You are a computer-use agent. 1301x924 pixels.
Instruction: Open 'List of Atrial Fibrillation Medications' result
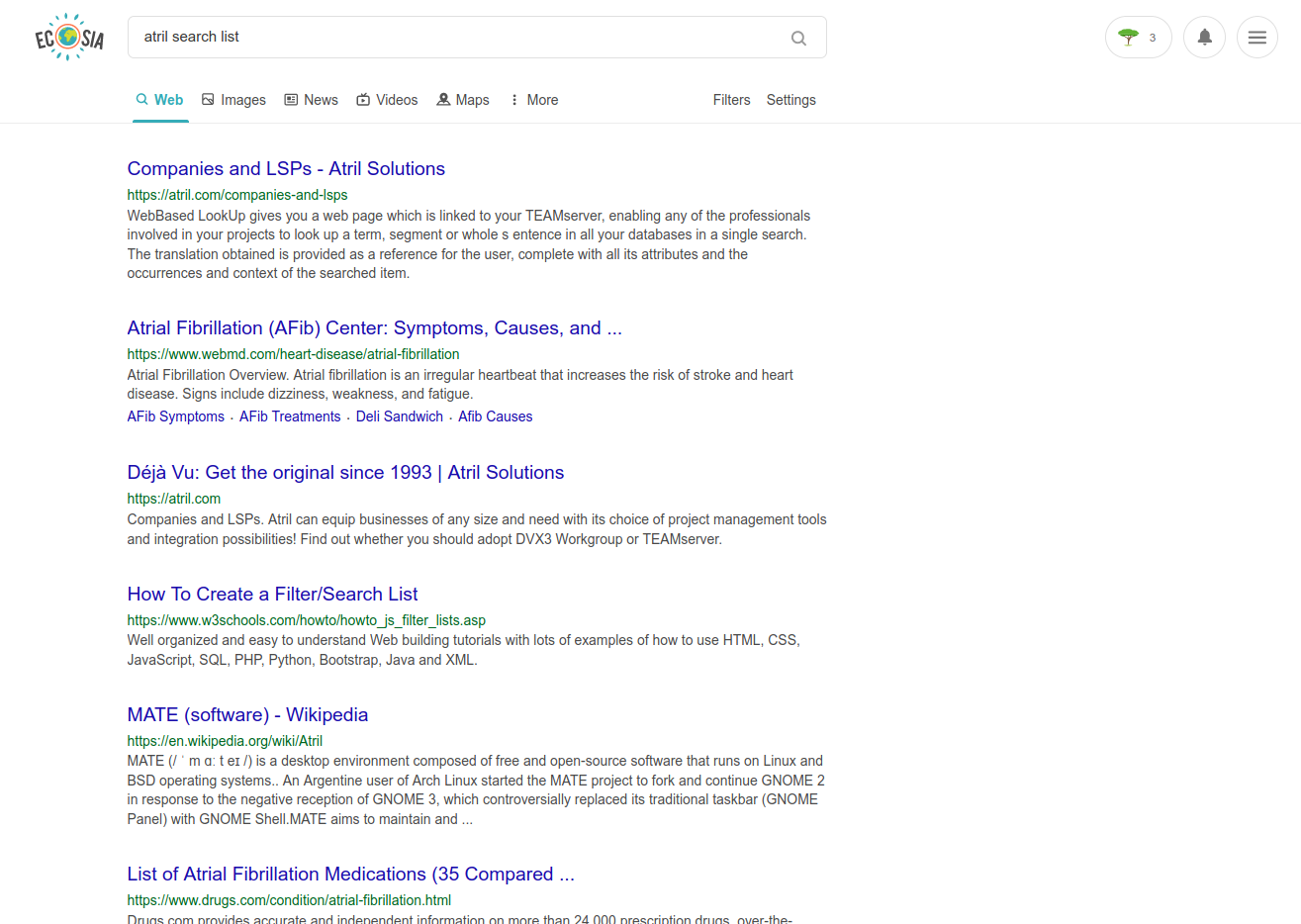350,875
